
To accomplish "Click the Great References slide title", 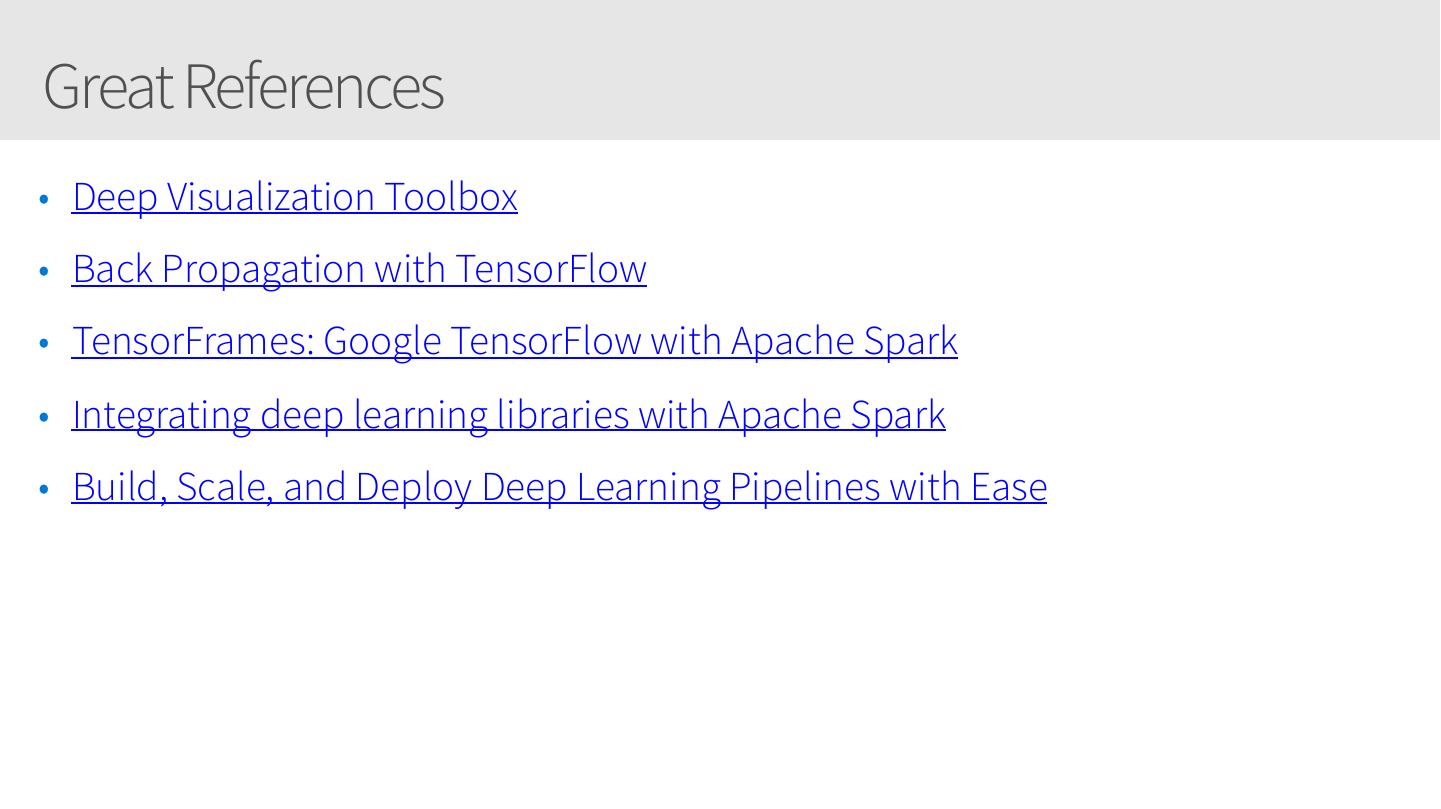I will (x=243, y=86).
